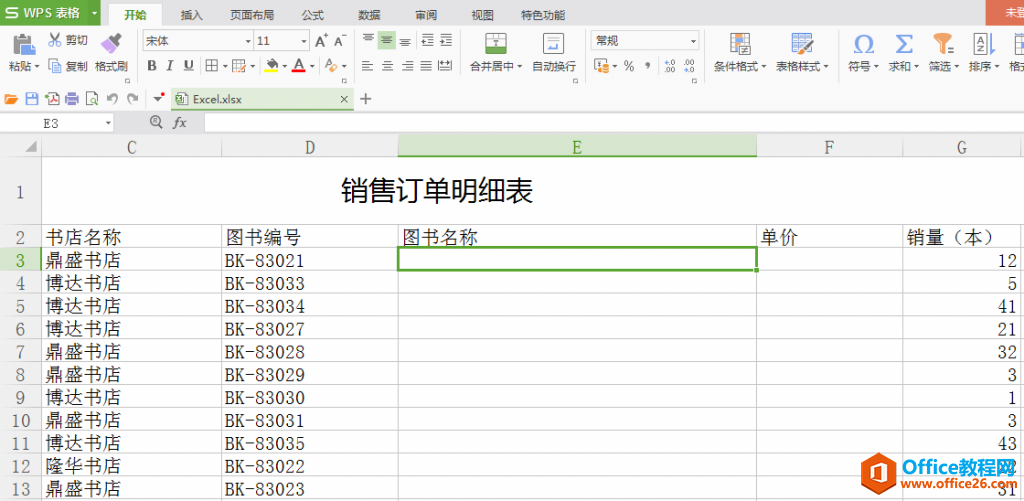Increase cell indent

point(446,40)
